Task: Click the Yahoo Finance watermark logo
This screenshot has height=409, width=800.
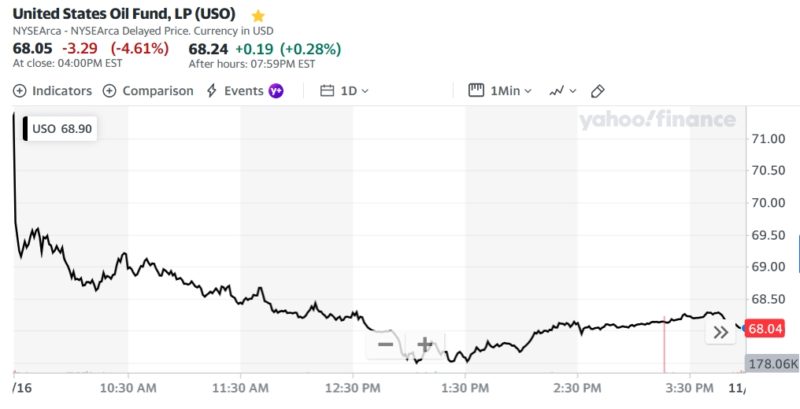Action: [657, 121]
